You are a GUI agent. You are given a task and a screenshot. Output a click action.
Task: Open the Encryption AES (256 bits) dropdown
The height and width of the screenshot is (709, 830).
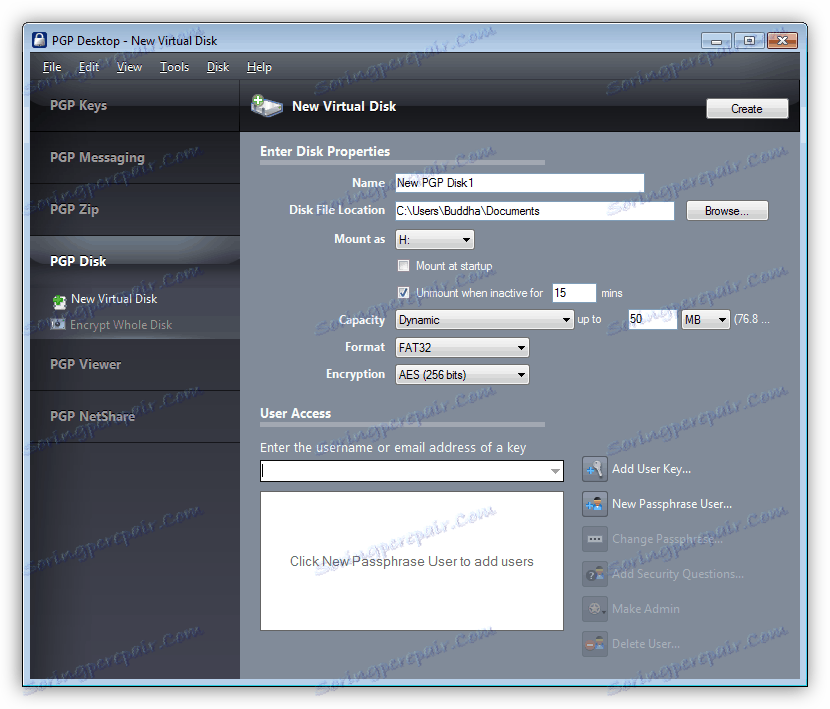(462, 374)
